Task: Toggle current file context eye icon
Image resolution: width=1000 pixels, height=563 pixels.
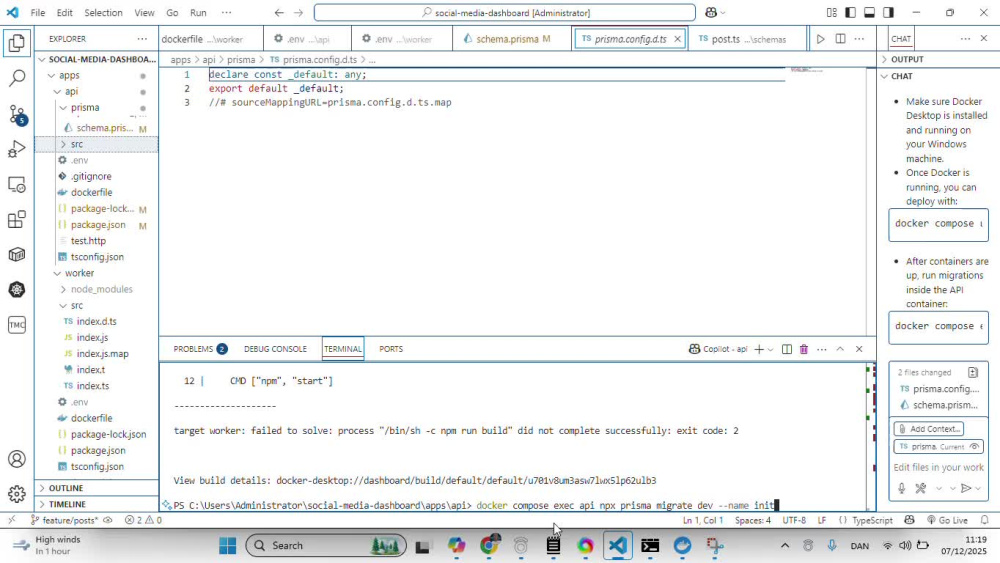Action: click(x=974, y=446)
